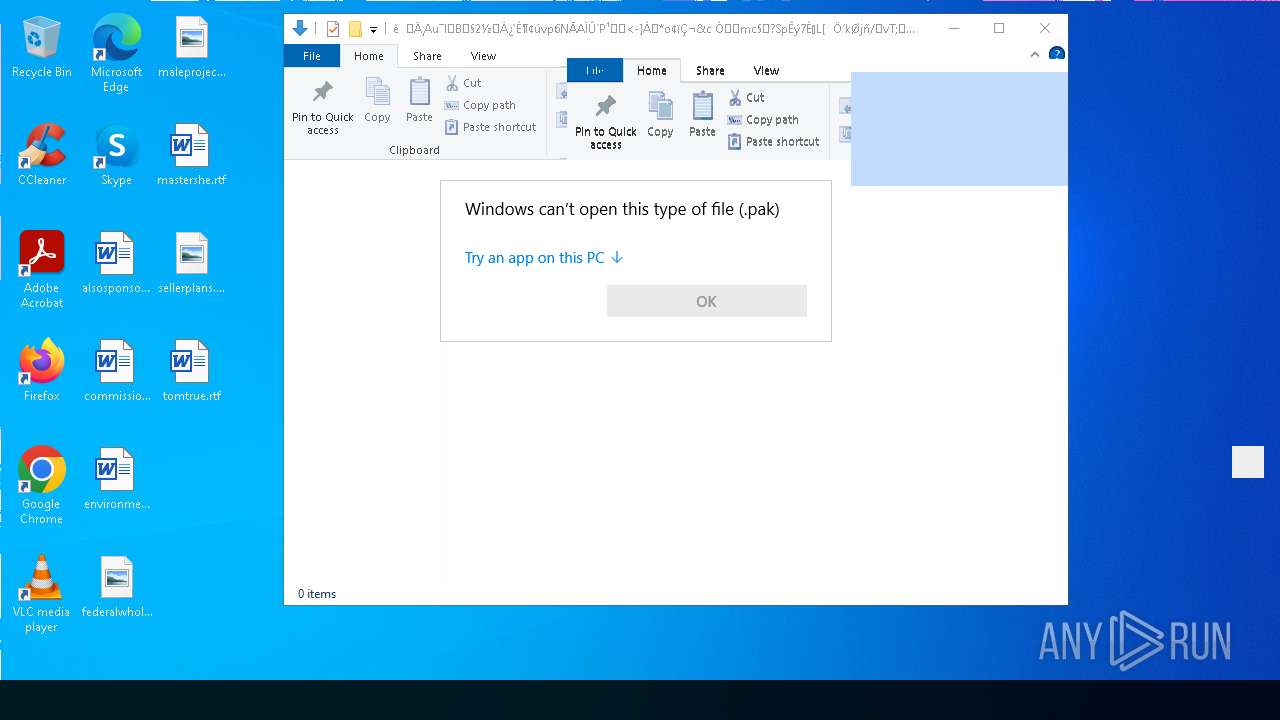
Task: Open the File tab in the outer ribbon
Action: click(x=312, y=56)
